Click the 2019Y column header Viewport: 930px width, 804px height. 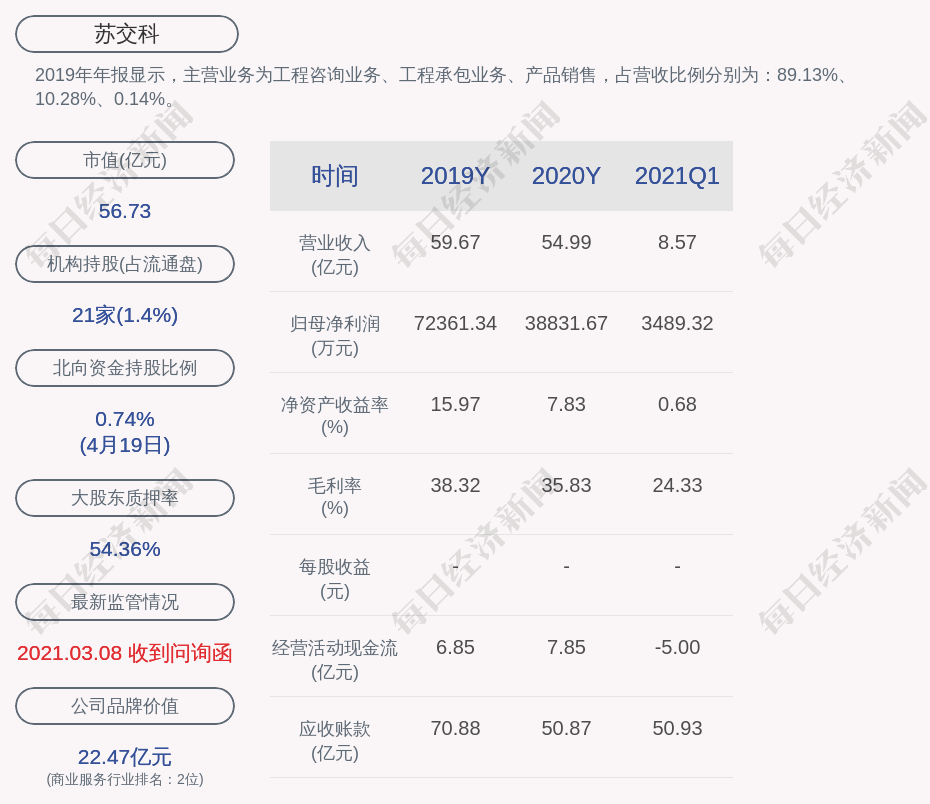click(455, 176)
